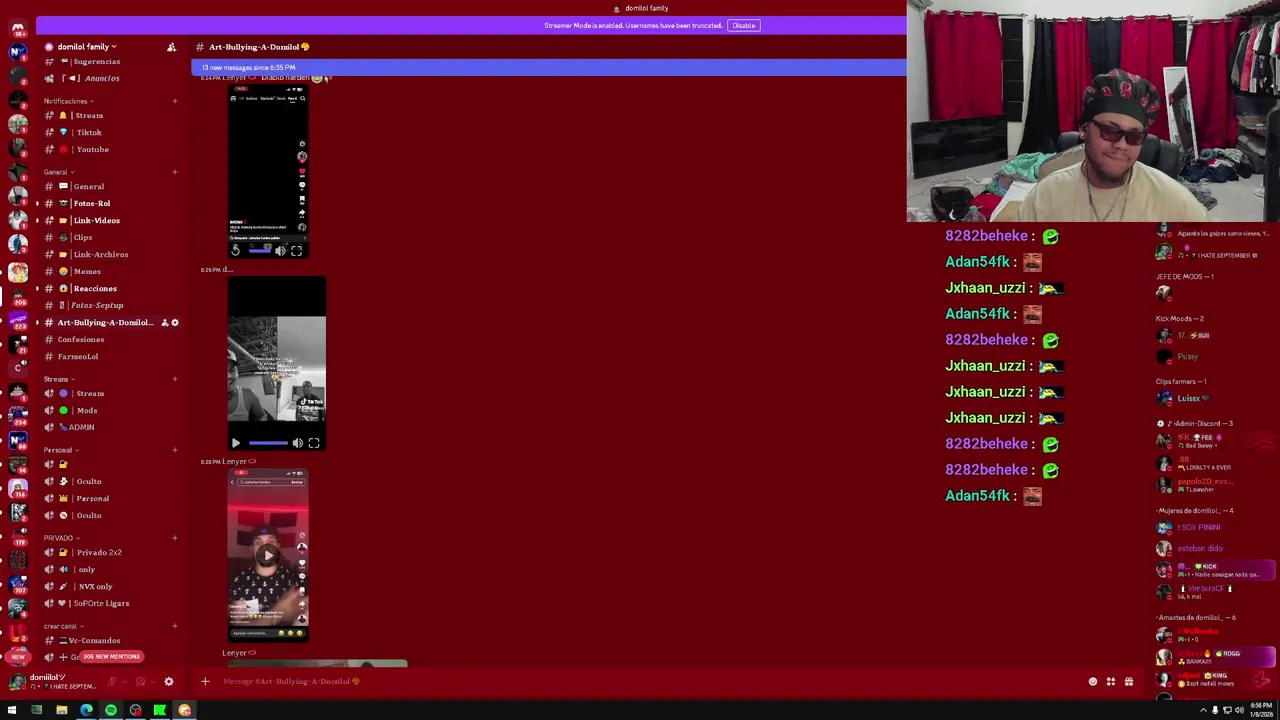Add channel to Personal category

tap(174, 450)
